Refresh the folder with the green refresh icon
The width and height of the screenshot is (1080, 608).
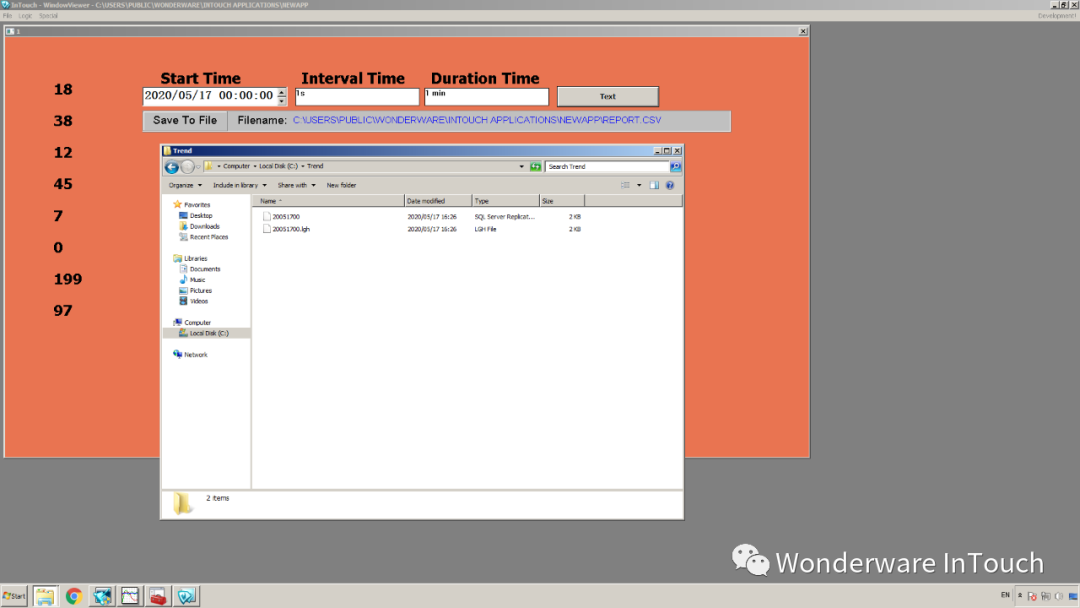[533, 165]
